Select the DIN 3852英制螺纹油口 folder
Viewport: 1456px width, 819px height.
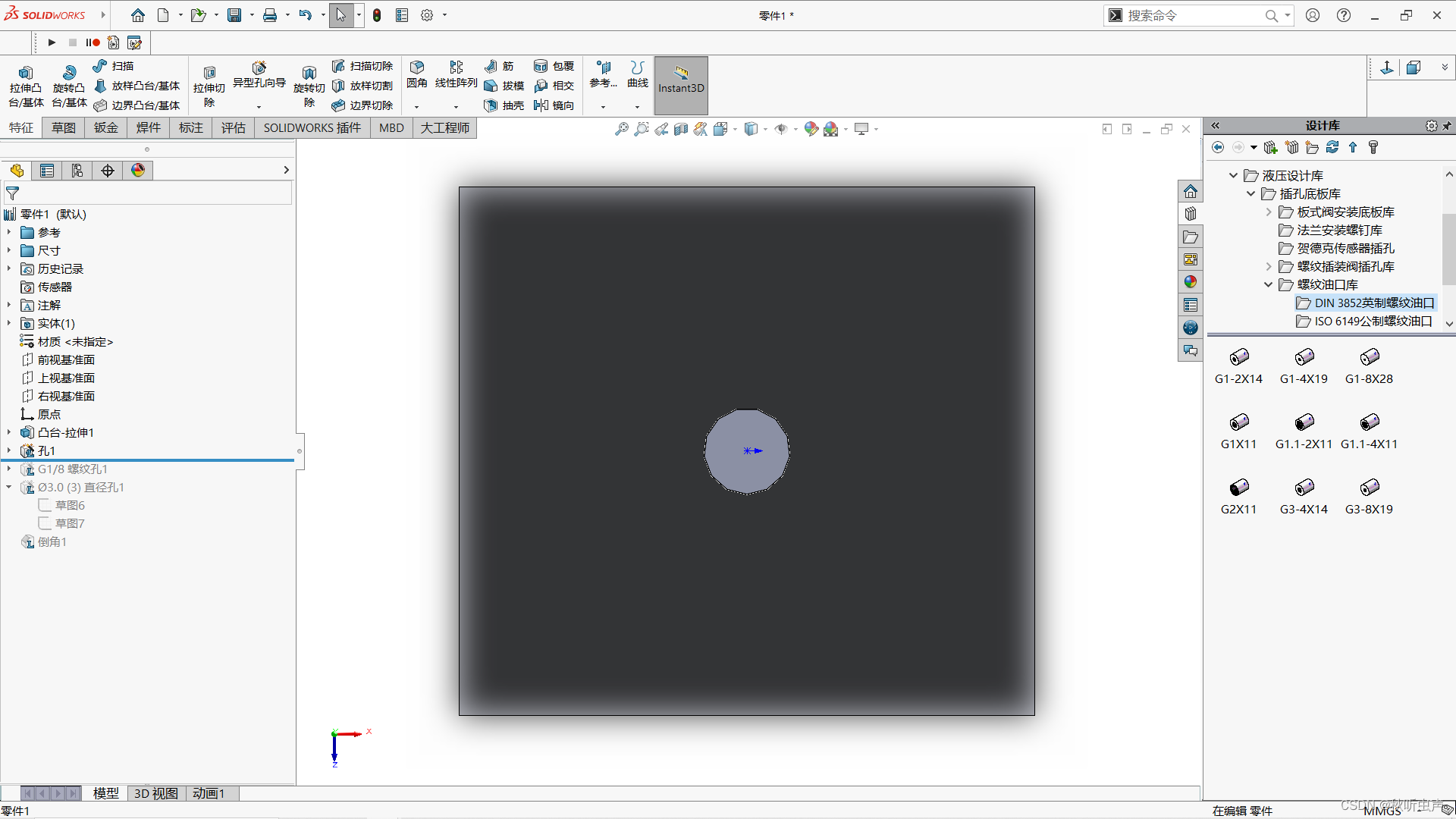coord(1365,303)
